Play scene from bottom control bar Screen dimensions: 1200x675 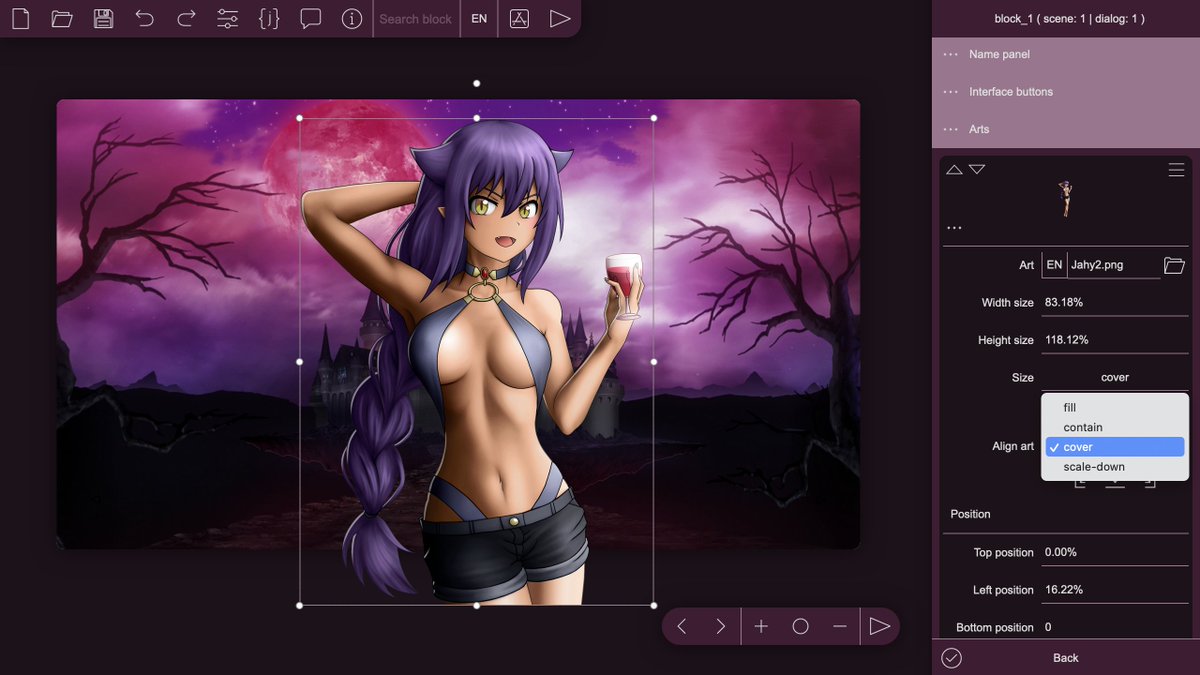[x=879, y=626]
